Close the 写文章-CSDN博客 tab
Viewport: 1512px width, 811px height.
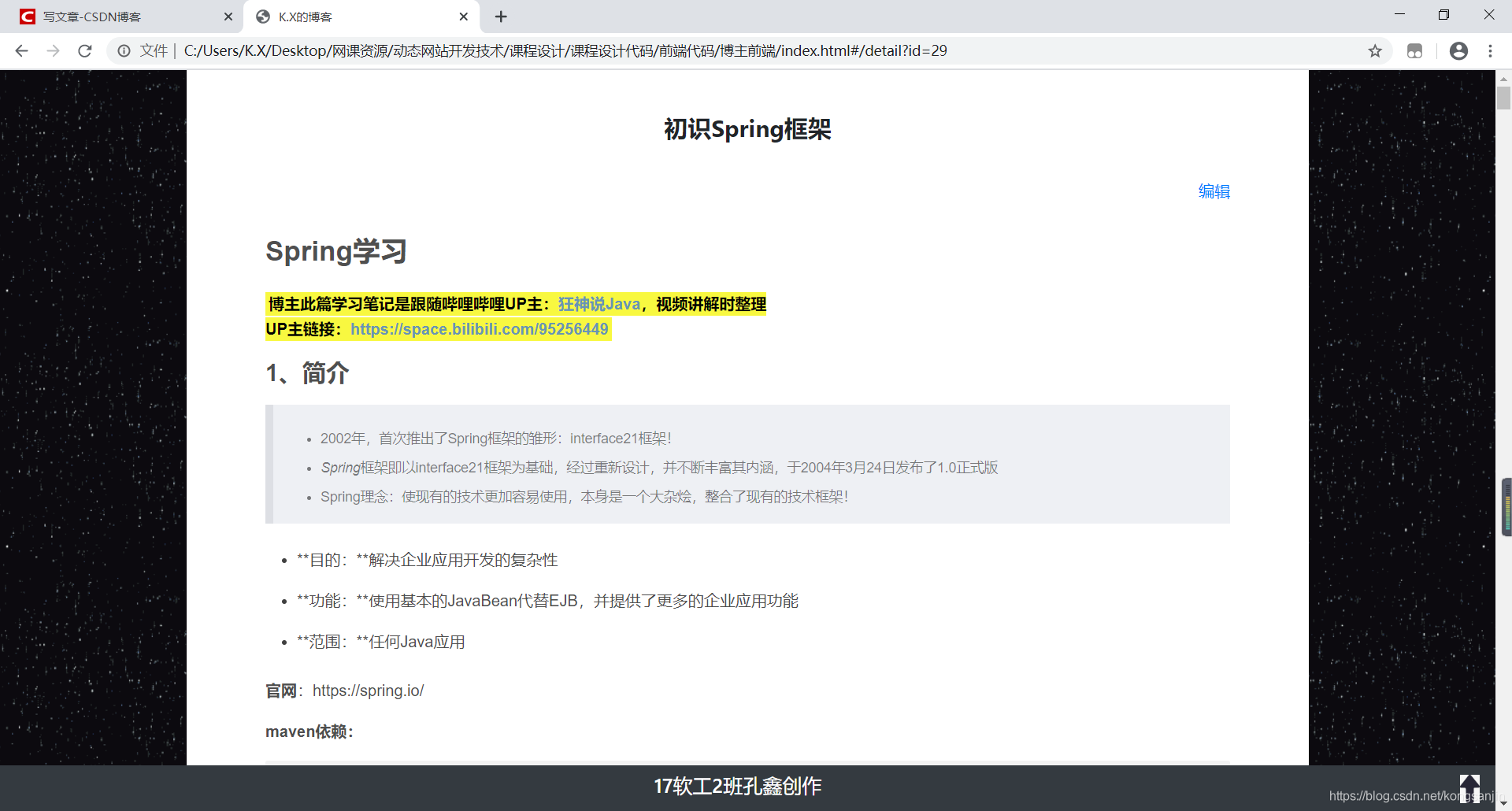pos(228,17)
